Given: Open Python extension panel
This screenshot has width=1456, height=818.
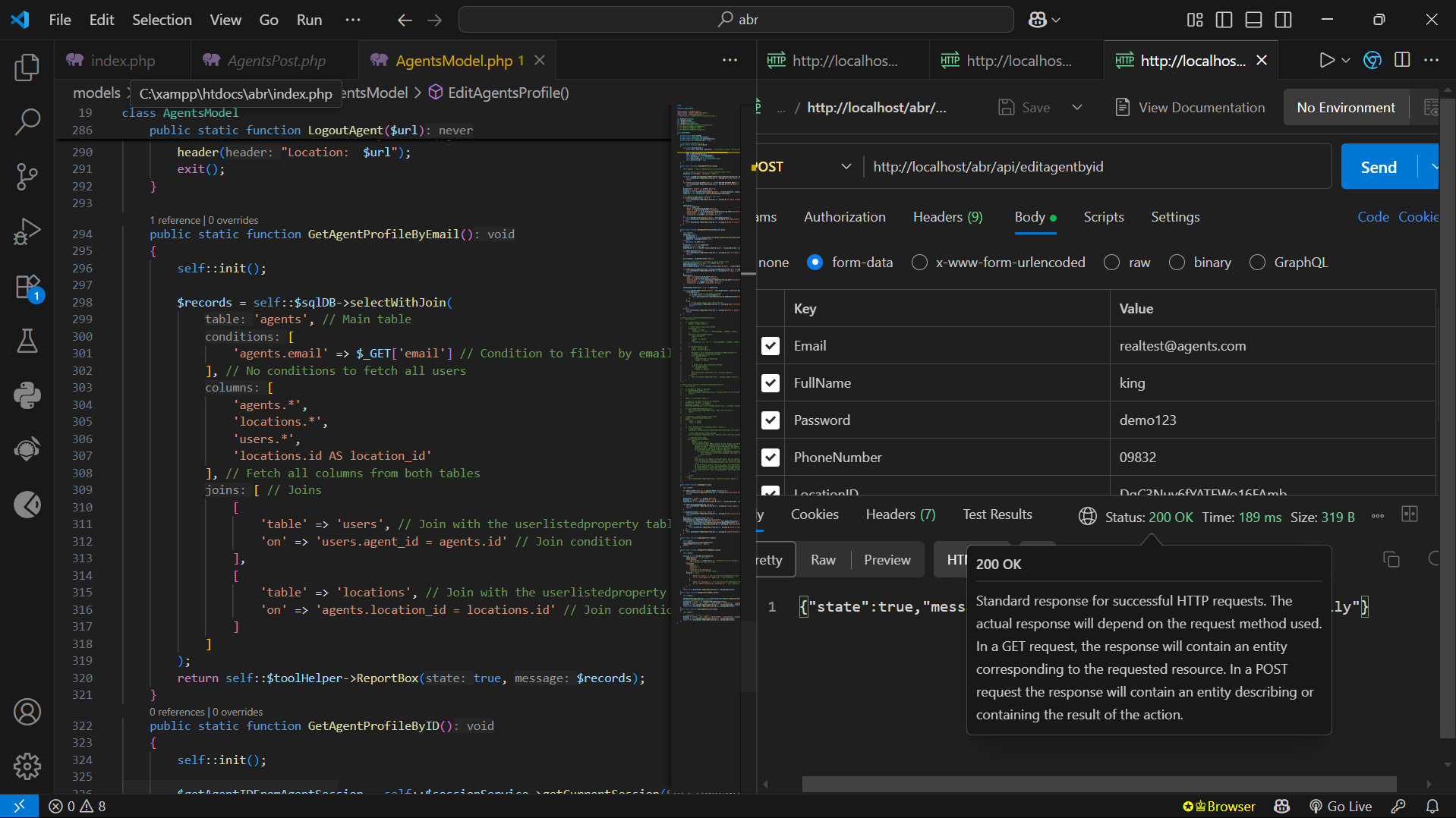Looking at the screenshot, I should coord(27,395).
